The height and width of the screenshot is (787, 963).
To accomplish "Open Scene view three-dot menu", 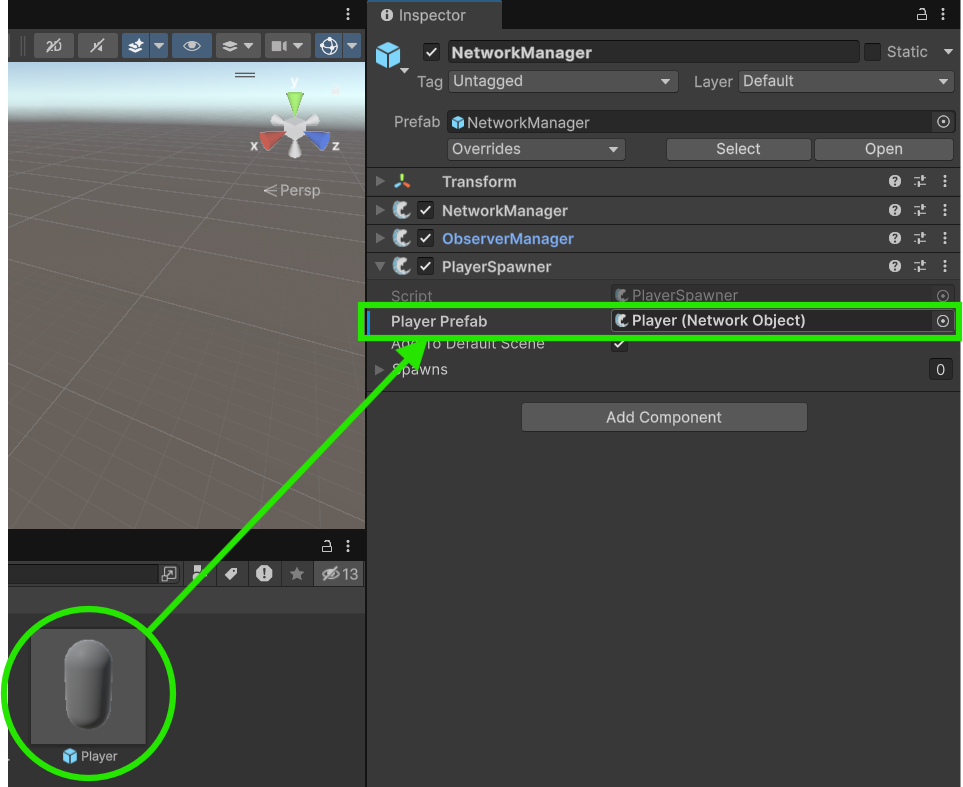I will (x=348, y=14).
